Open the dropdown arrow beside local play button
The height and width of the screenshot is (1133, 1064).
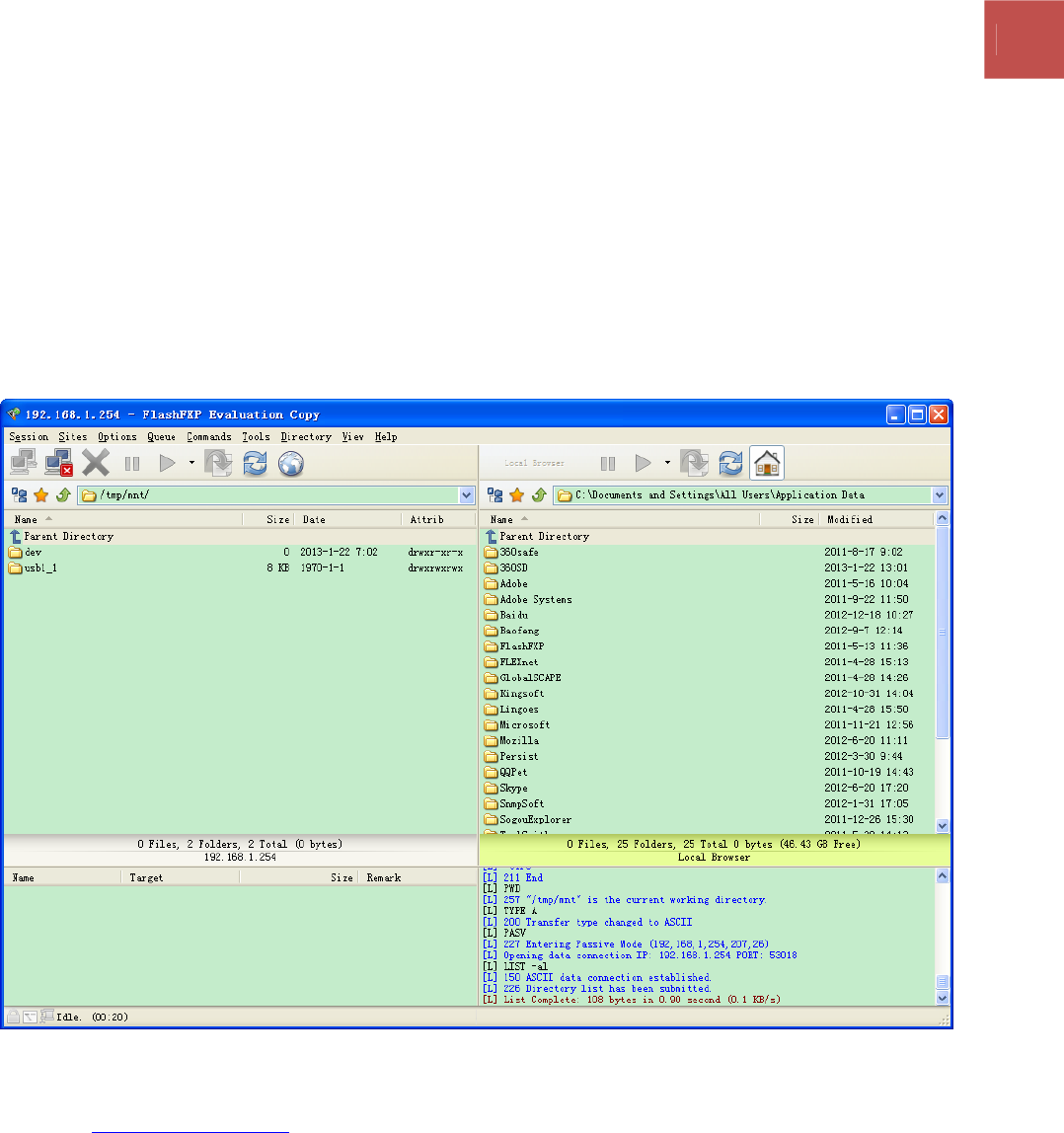pyautogui.click(x=667, y=463)
